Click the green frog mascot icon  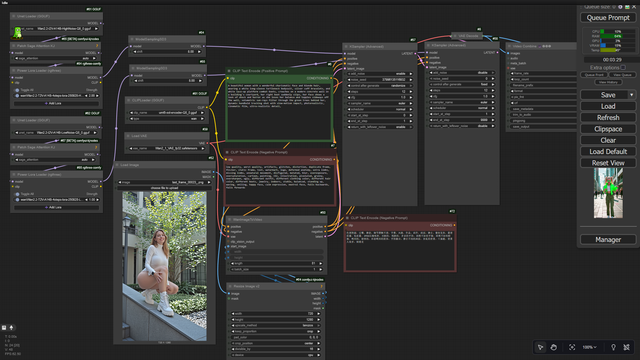pos(17,33)
